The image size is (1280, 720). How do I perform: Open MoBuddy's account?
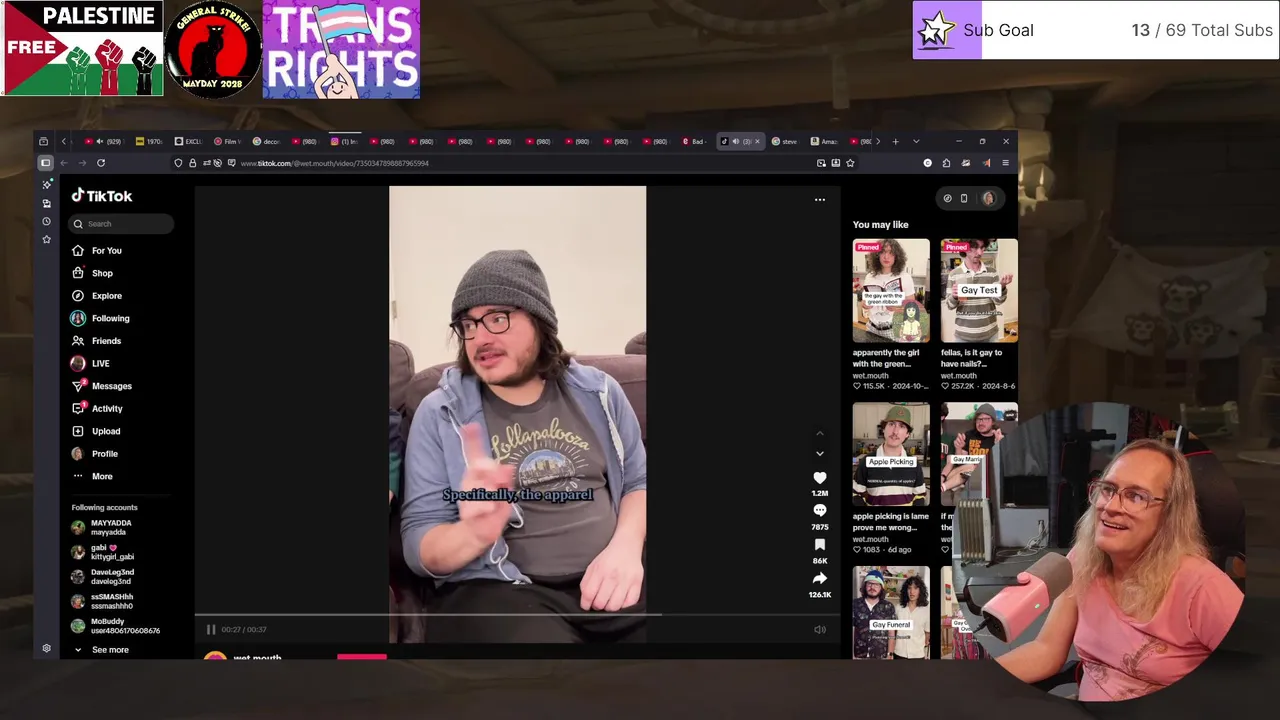click(115, 626)
